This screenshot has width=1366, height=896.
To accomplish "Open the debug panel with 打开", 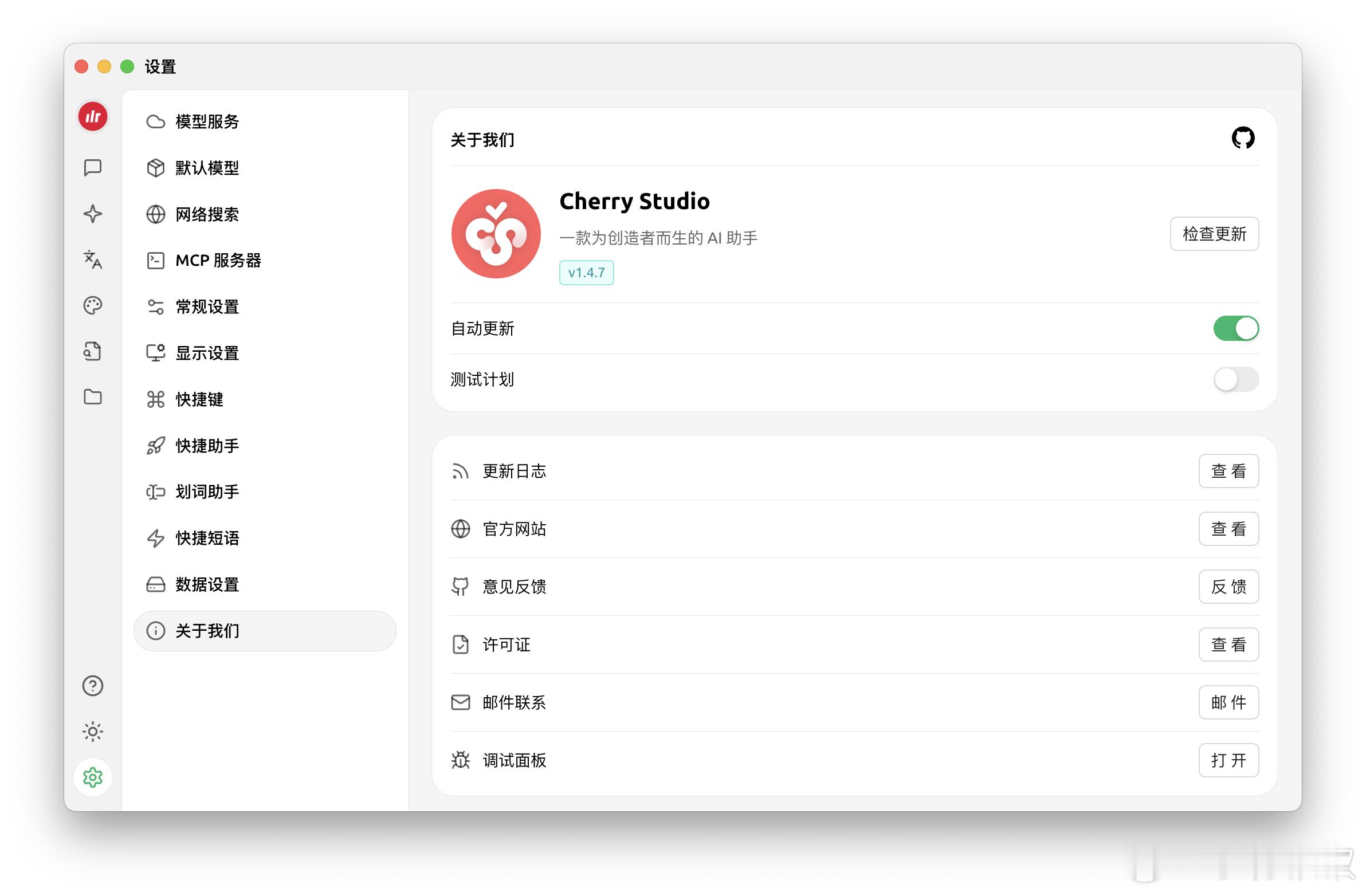I will tap(1228, 761).
